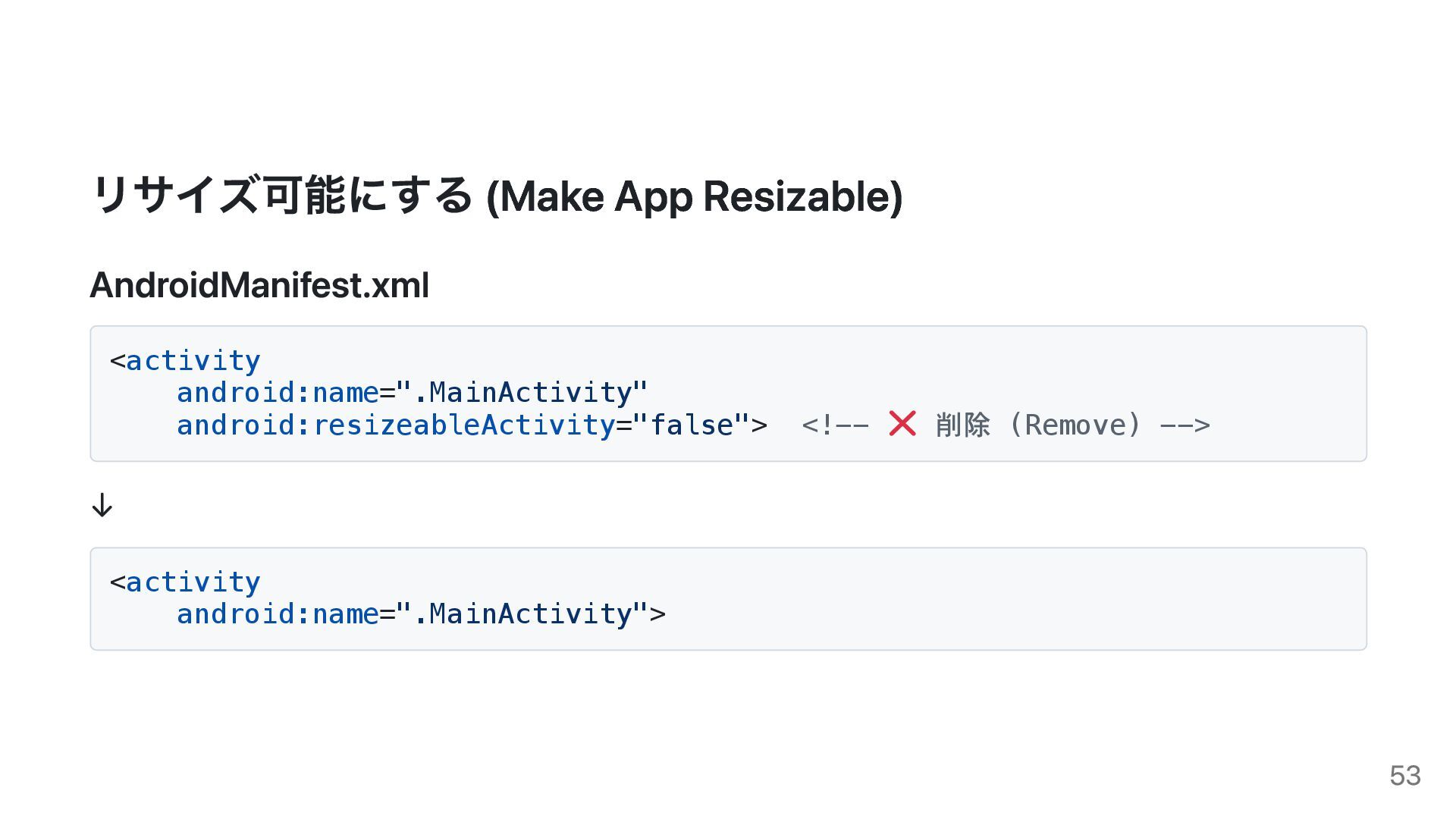The image size is (1456, 819).
Task: Click the slide page number 53
Action: 1405,775
